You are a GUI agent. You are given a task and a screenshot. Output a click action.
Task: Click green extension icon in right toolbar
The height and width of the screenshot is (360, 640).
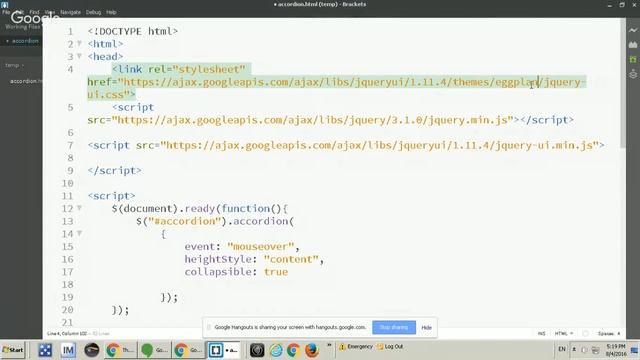[633, 60]
